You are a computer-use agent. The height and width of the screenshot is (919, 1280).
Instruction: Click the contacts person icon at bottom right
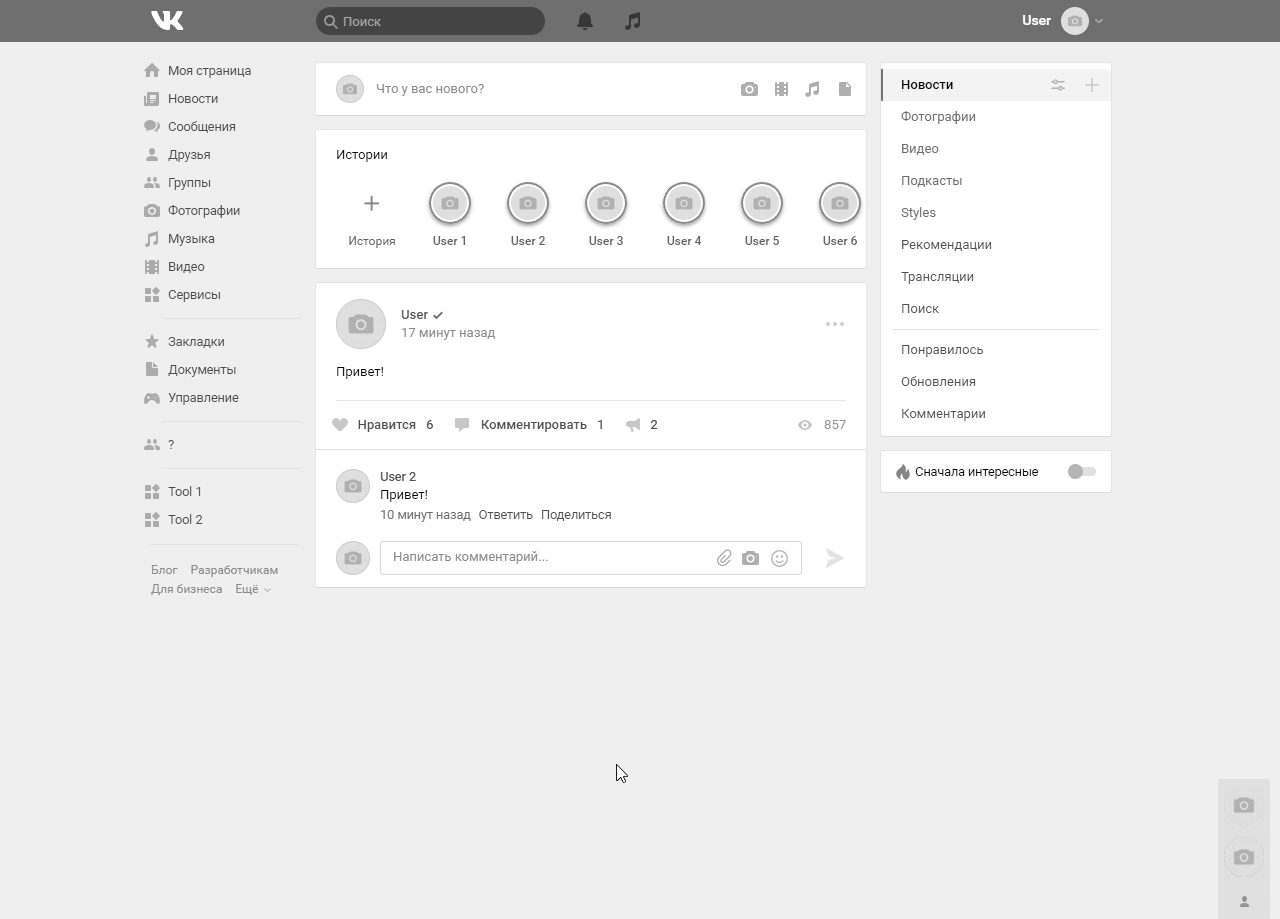tap(1244, 902)
